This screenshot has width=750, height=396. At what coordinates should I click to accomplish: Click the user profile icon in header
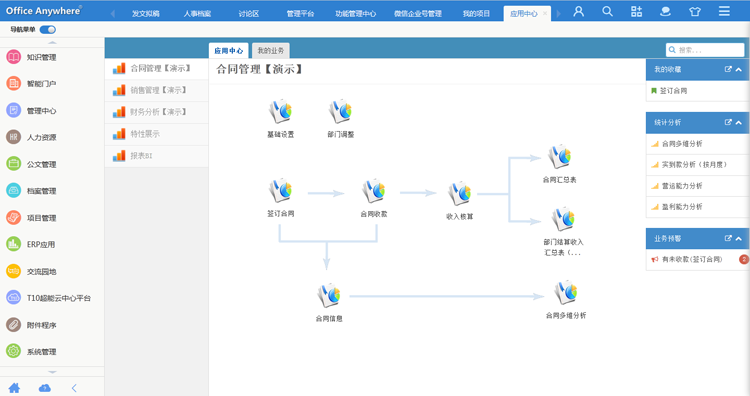click(579, 11)
